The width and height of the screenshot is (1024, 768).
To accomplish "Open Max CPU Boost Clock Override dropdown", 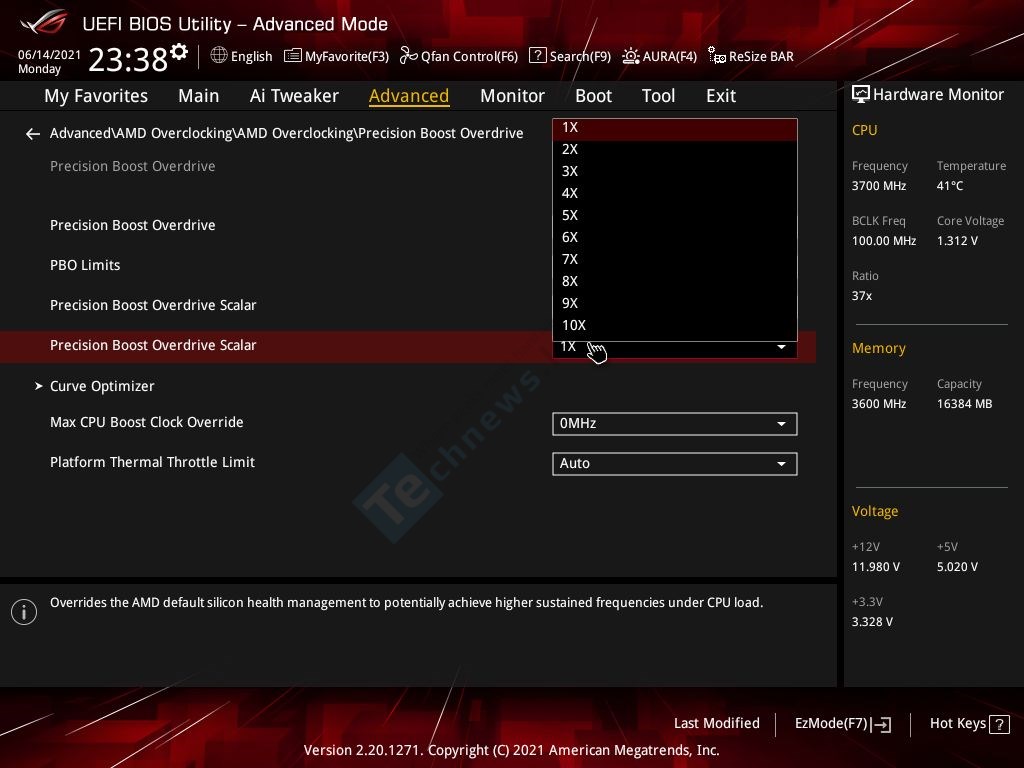I will click(x=675, y=424).
